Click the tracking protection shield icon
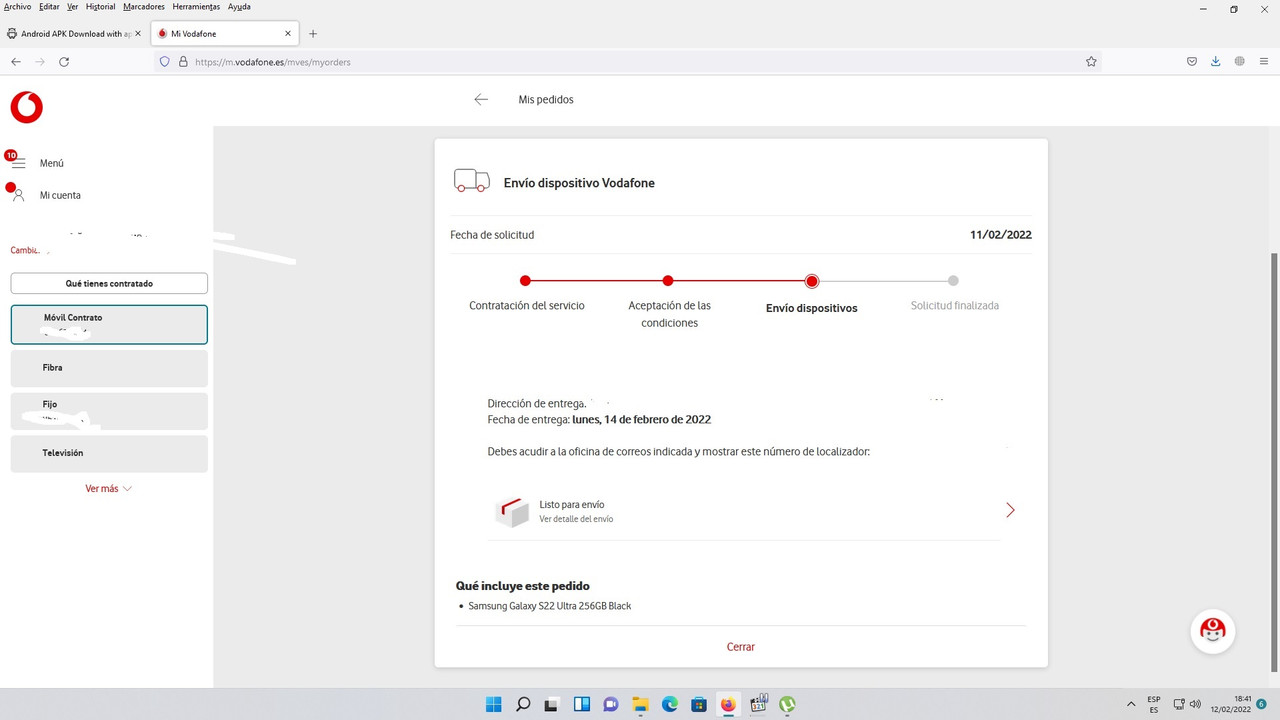1280x720 pixels. tap(165, 61)
